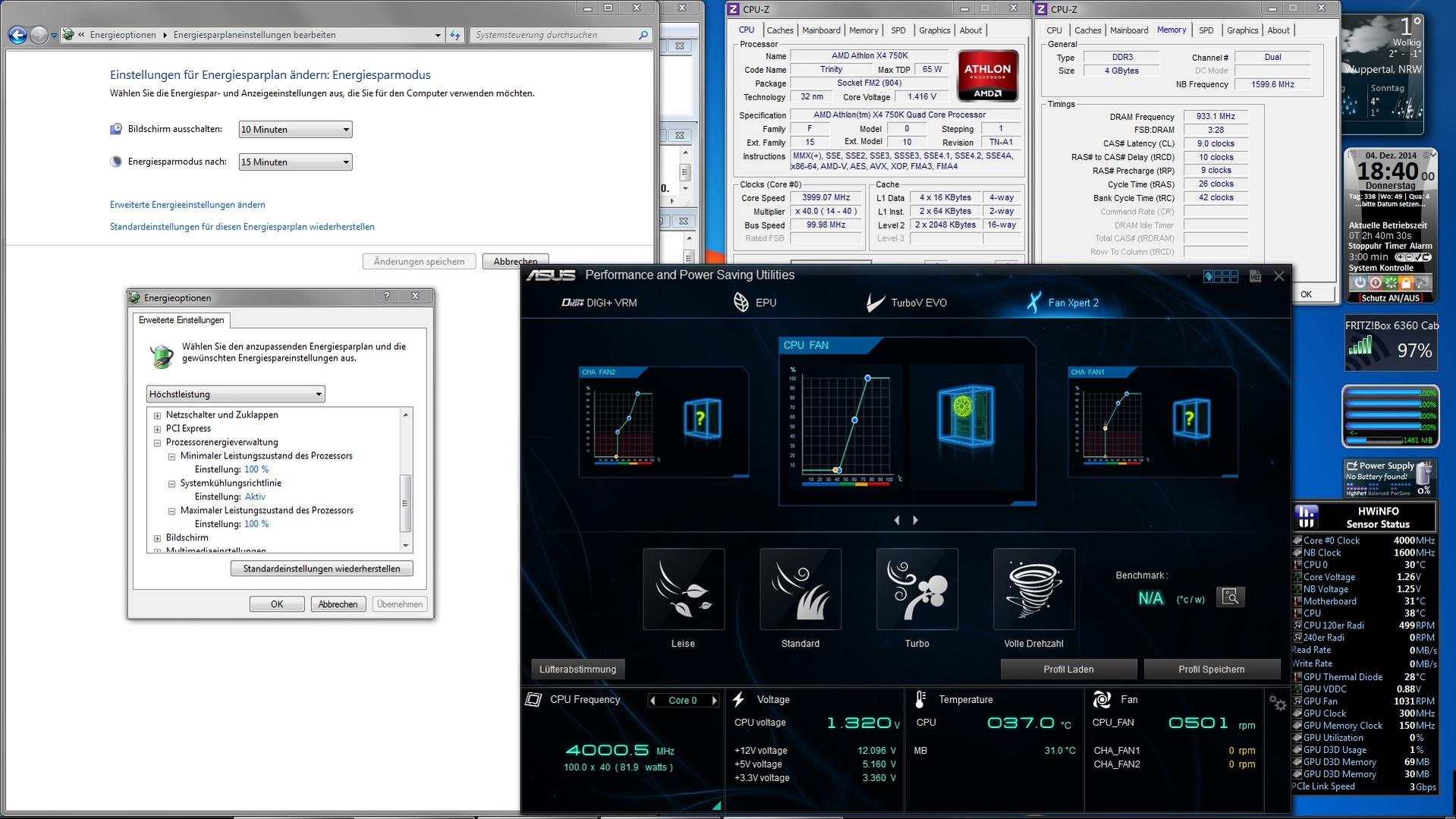Click the green standby icon in System Kontrolle
The image size is (1456, 819).
click(1391, 282)
